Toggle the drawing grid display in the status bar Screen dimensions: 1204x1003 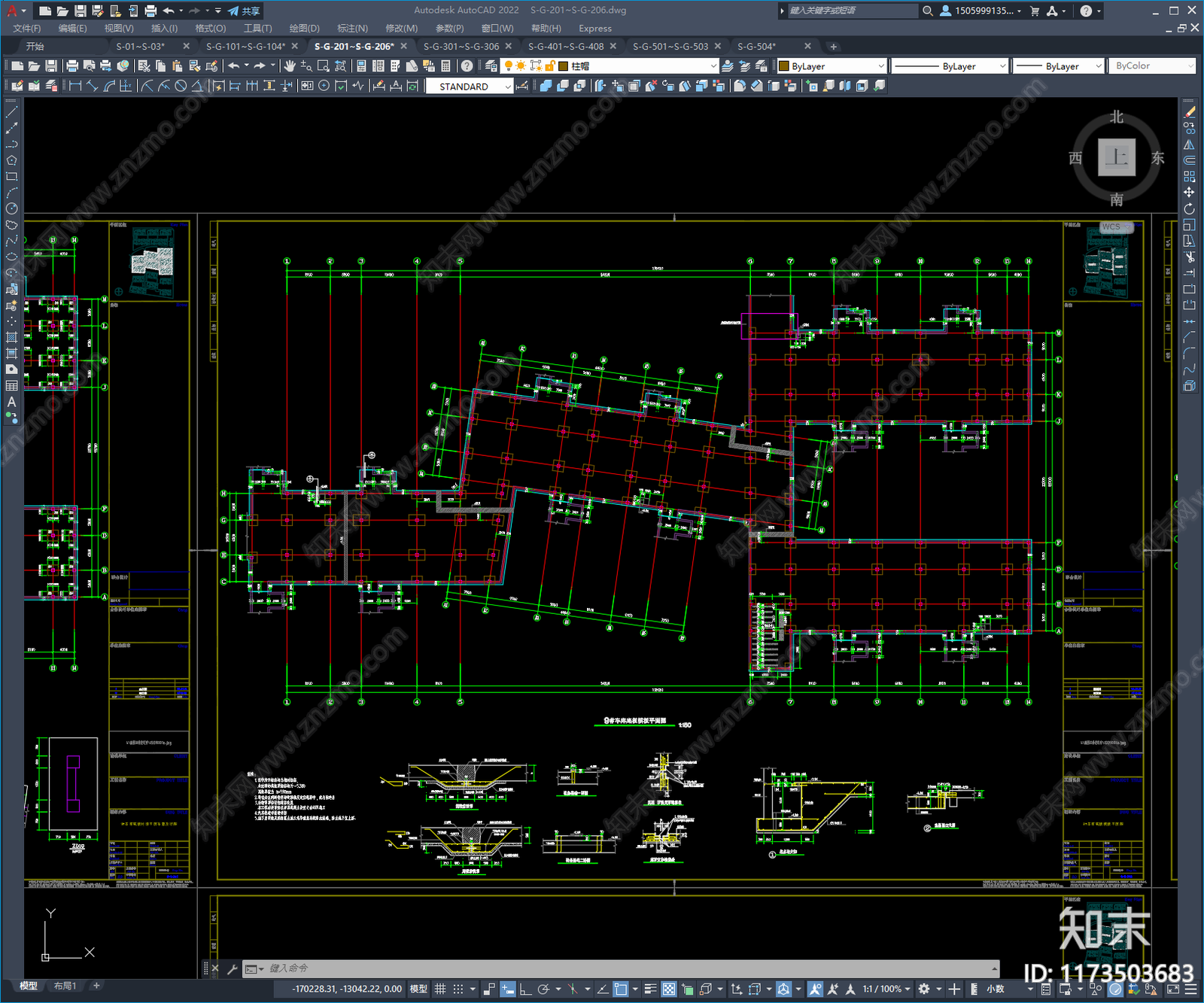coord(440,989)
